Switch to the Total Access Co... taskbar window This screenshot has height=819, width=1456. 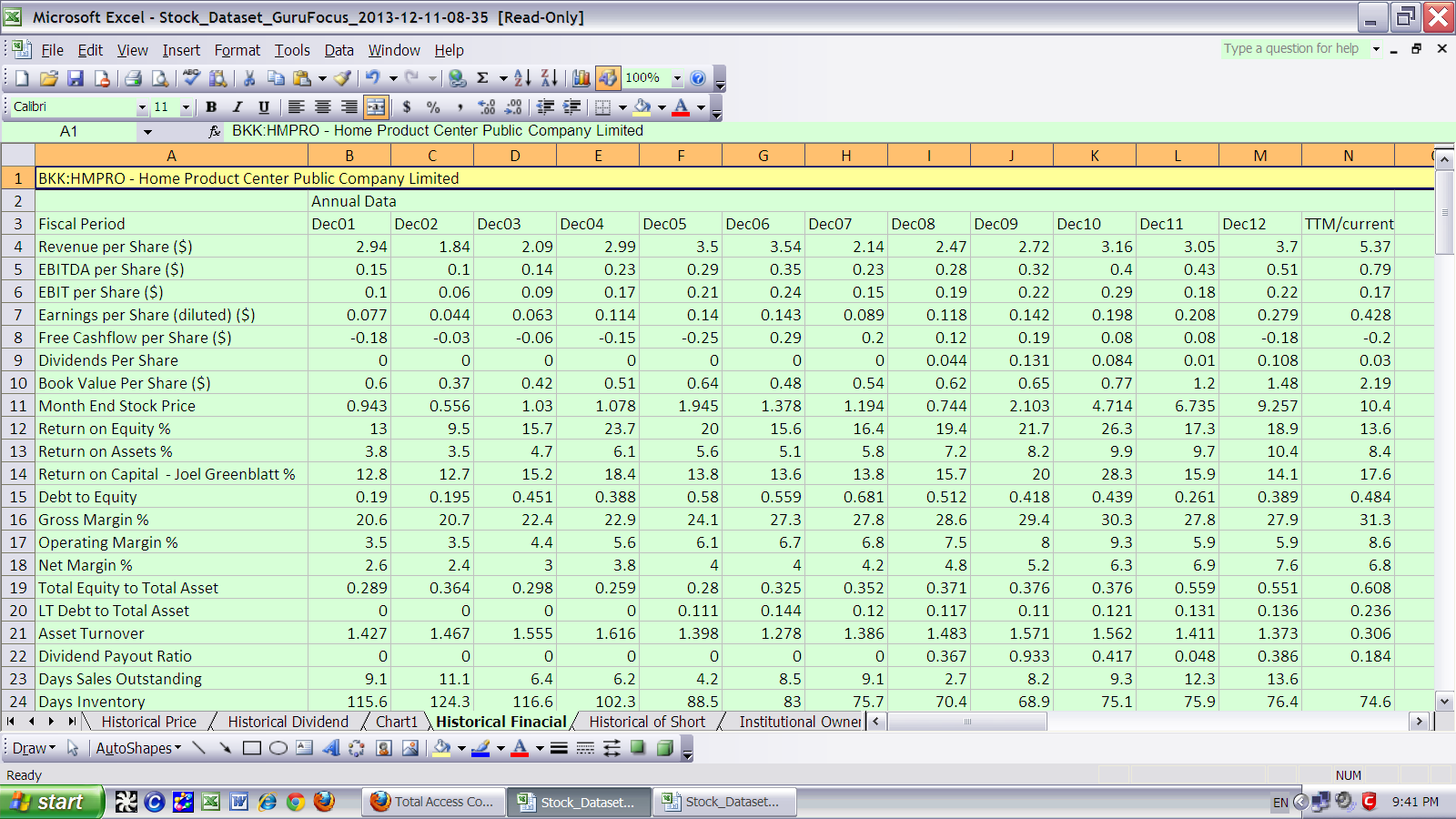pyautogui.click(x=433, y=802)
